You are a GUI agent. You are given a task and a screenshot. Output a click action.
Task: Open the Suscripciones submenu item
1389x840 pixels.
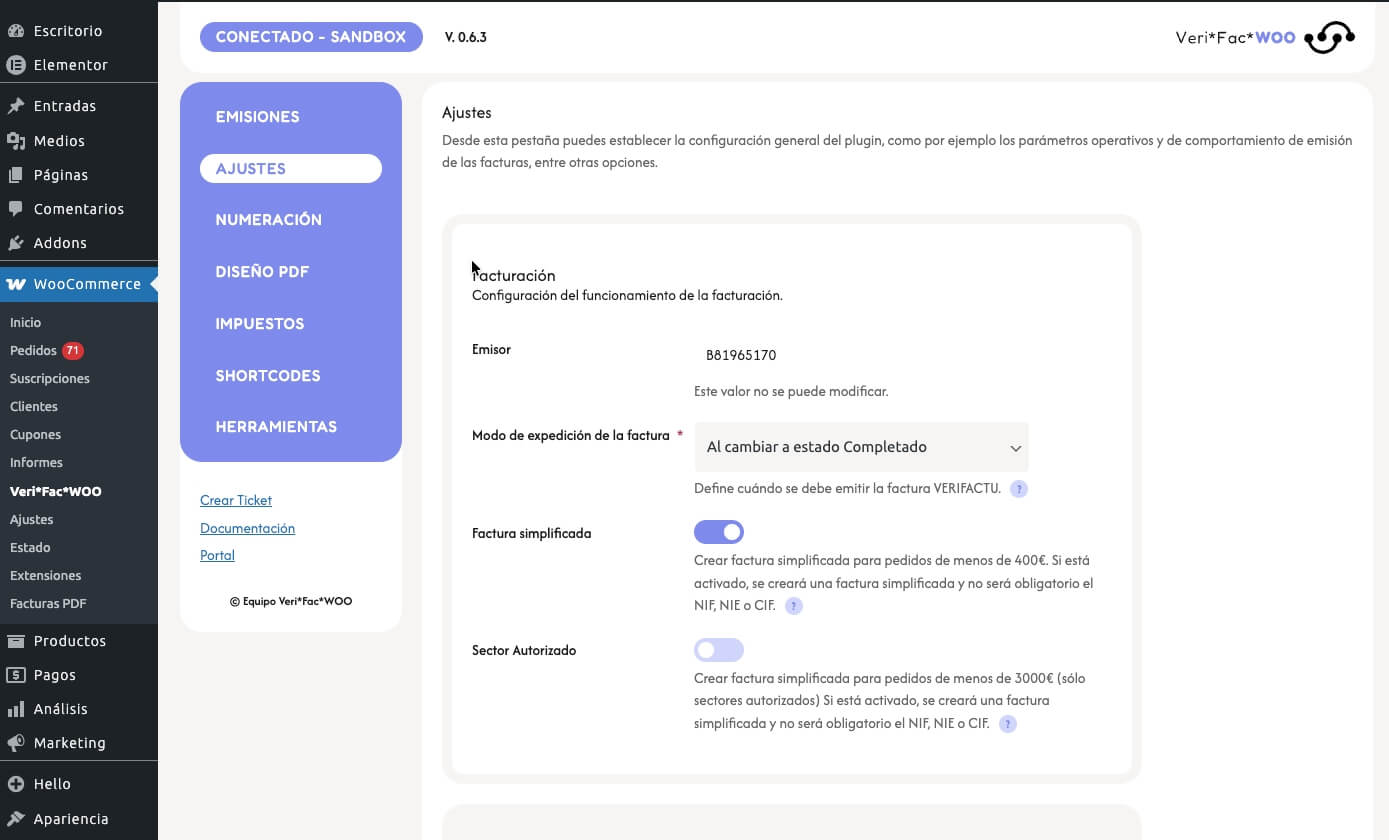(x=50, y=379)
